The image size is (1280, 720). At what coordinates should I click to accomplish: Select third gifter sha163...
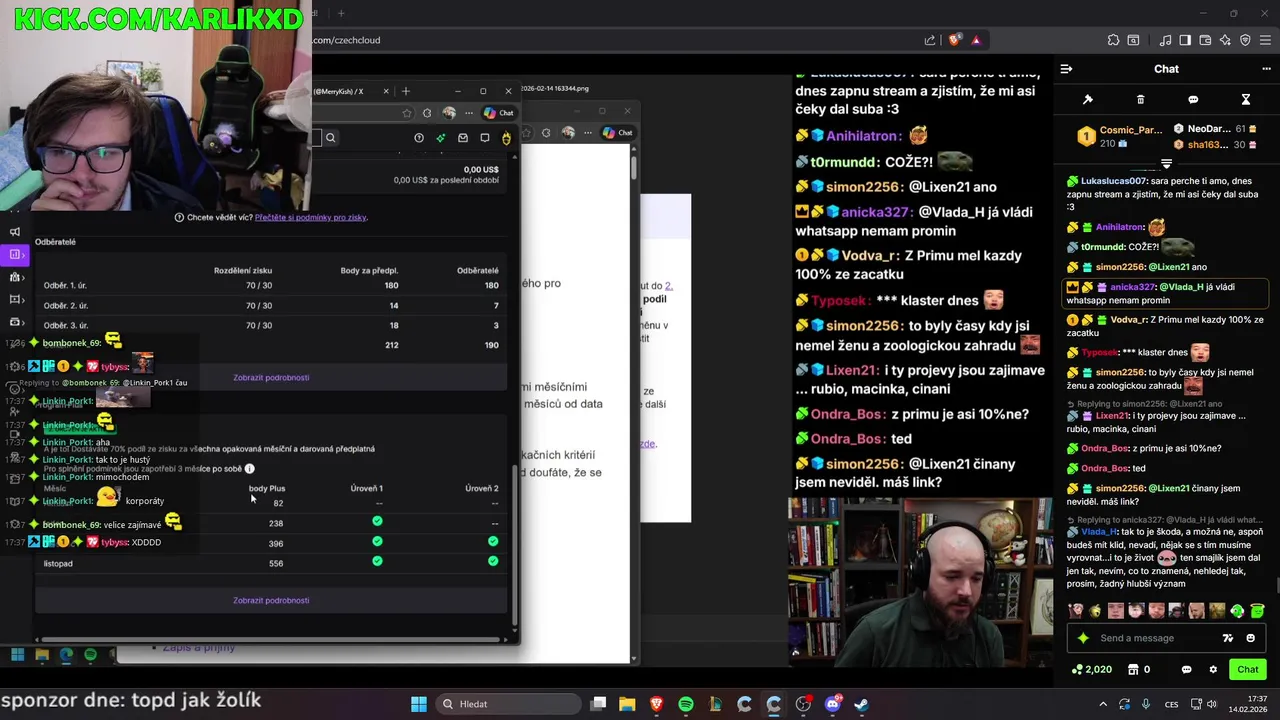pos(1215,145)
